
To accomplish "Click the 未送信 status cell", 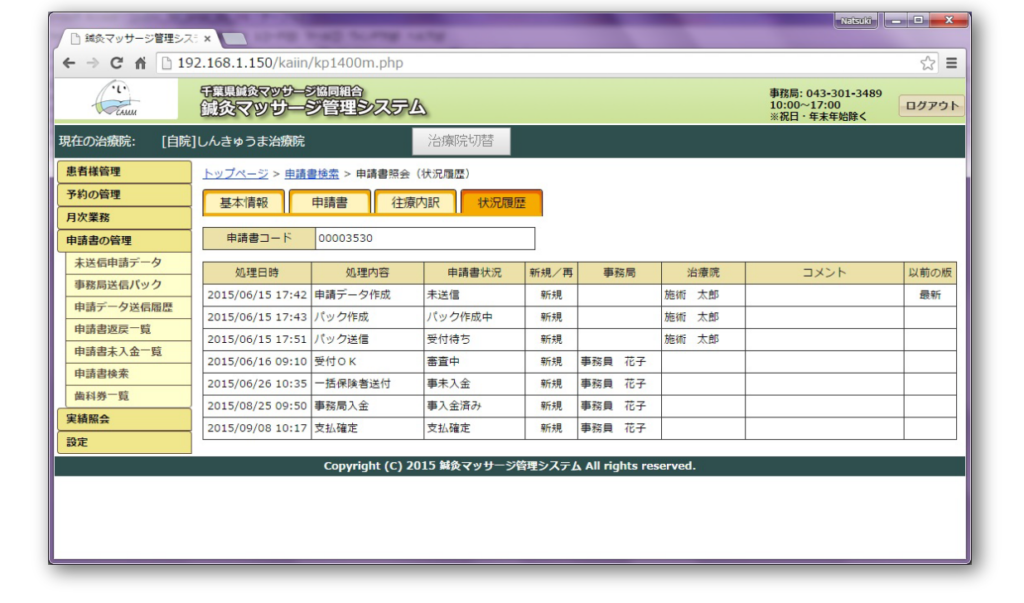I will [474, 295].
